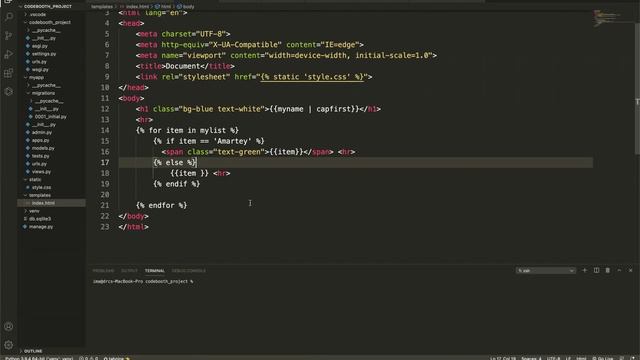Click '{% for item in mylist %}' code
640x360 pixels.
point(187,130)
